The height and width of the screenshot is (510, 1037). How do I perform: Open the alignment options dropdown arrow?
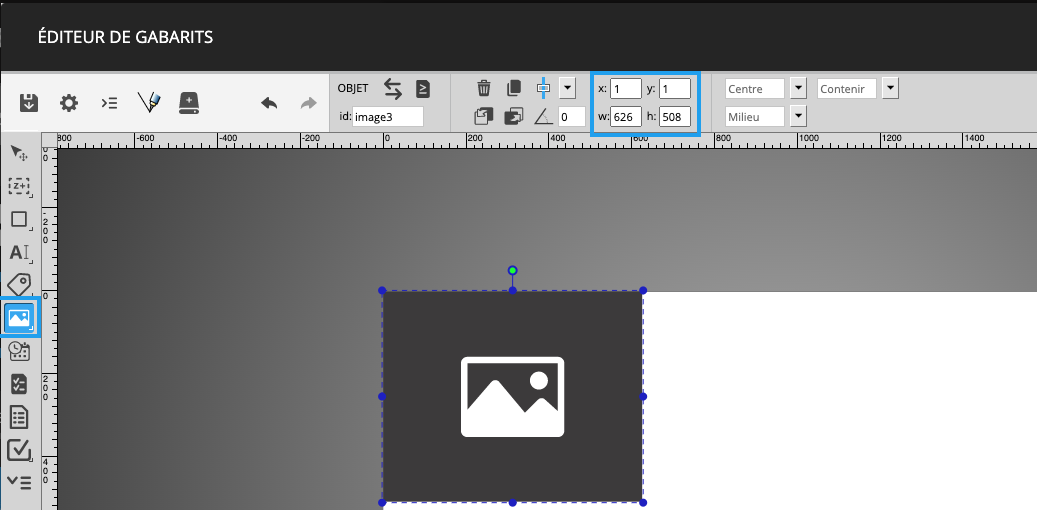point(567,88)
